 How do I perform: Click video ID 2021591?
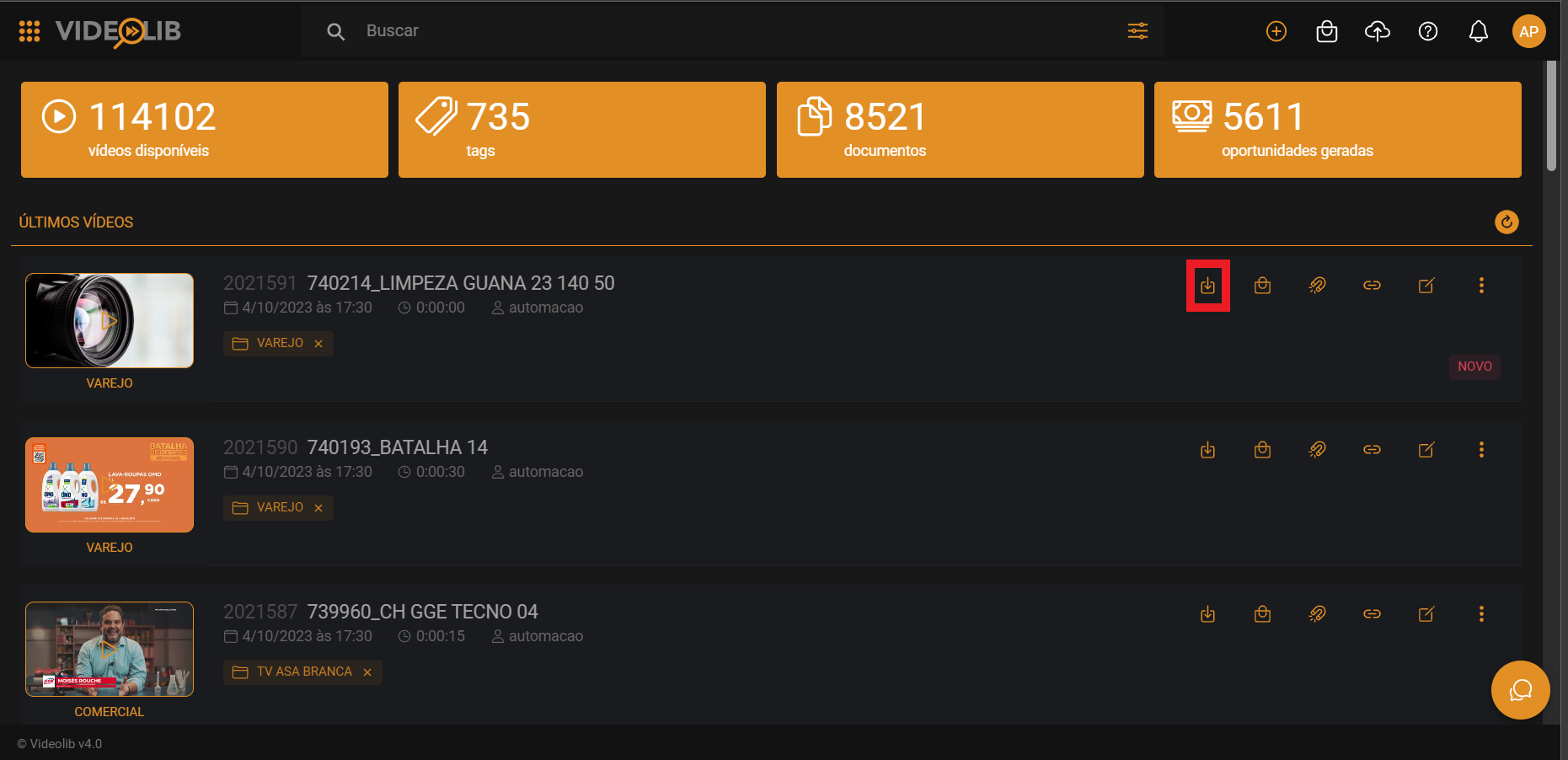tap(260, 283)
